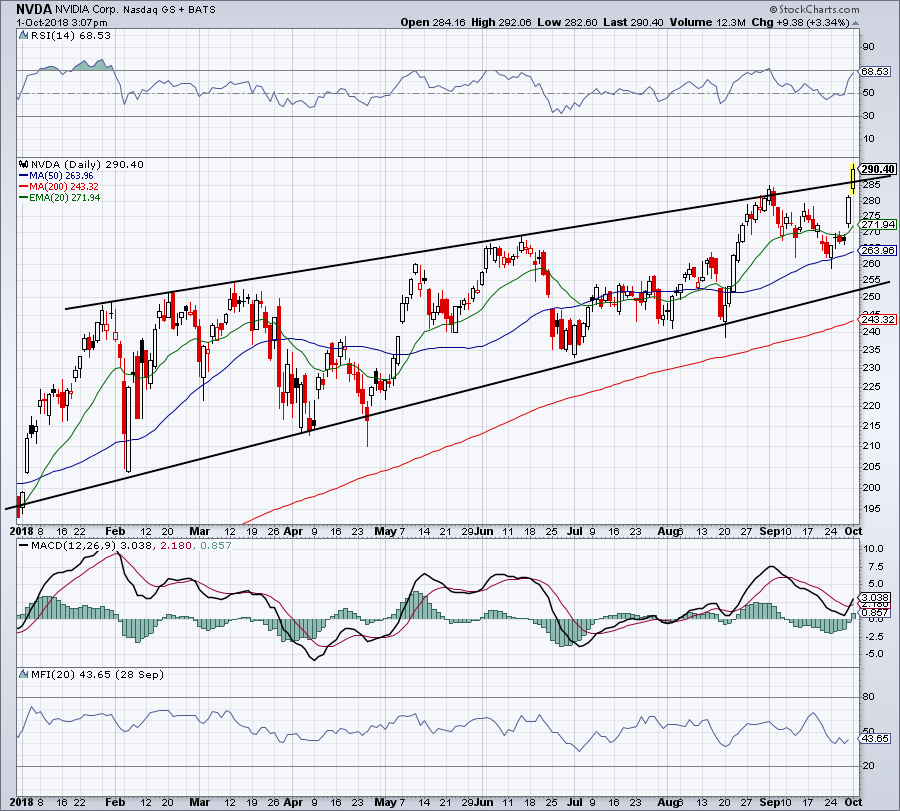
Task: Click the panel icon beside MFI(20)
Action: coord(23,675)
